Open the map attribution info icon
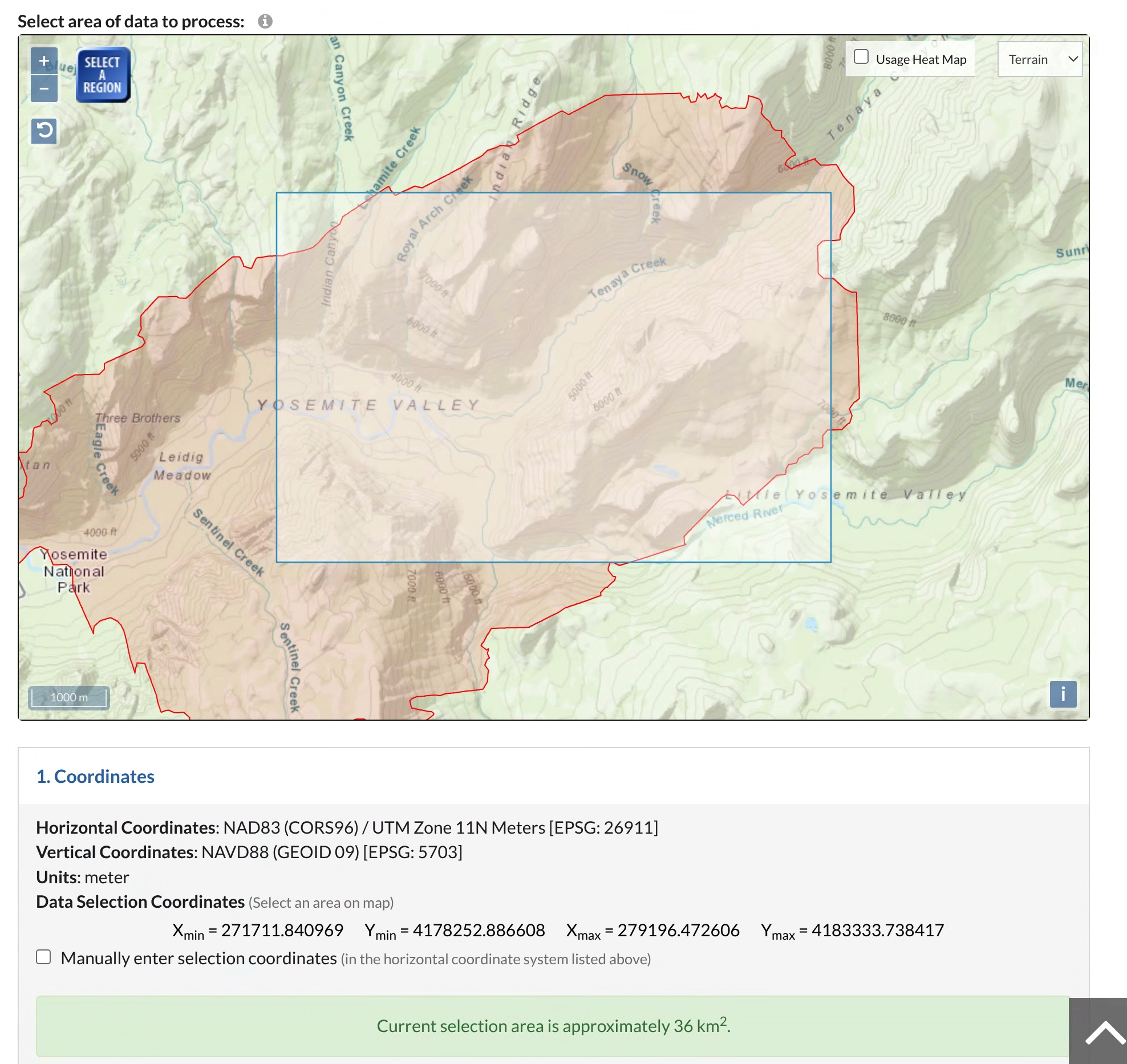This screenshot has width=1127, height=1064. [x=1063, y=694]
